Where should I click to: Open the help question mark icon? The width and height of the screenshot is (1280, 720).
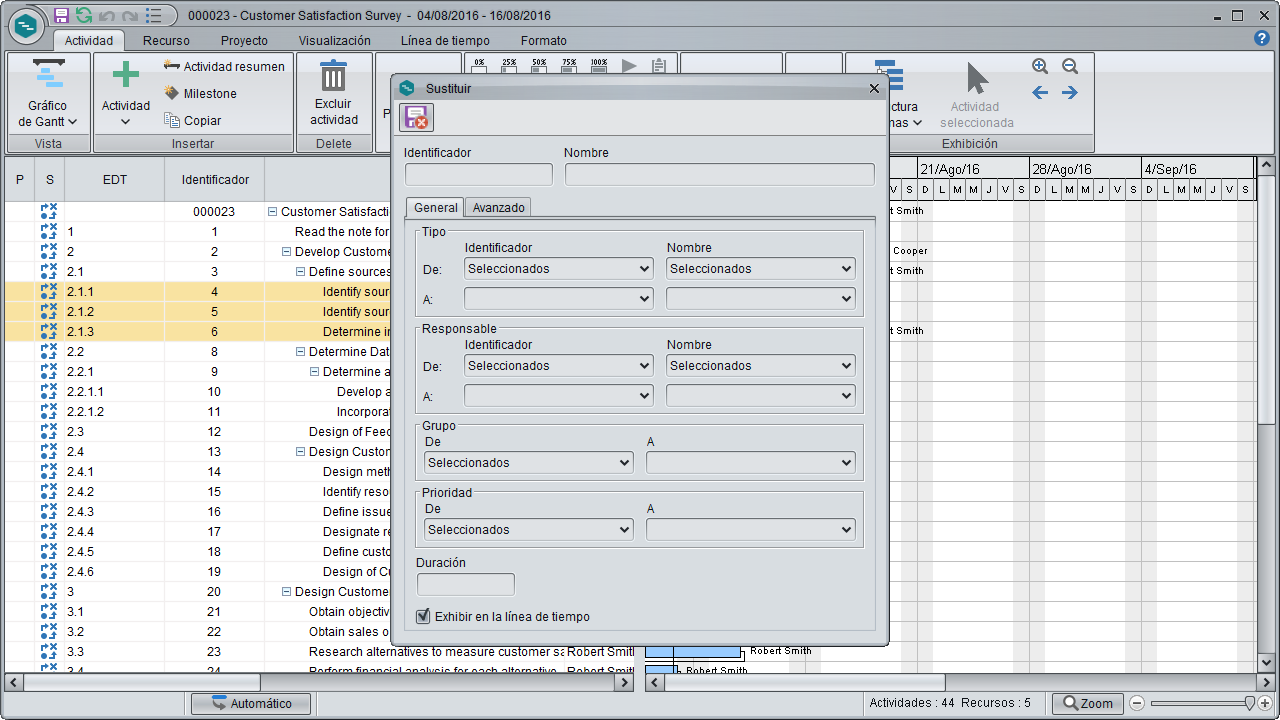click(1262, 38)
